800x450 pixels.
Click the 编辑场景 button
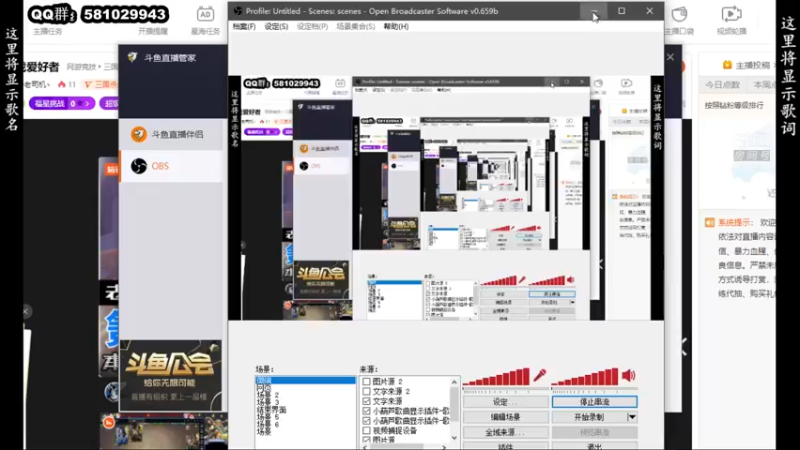click(x=505, y=417)
